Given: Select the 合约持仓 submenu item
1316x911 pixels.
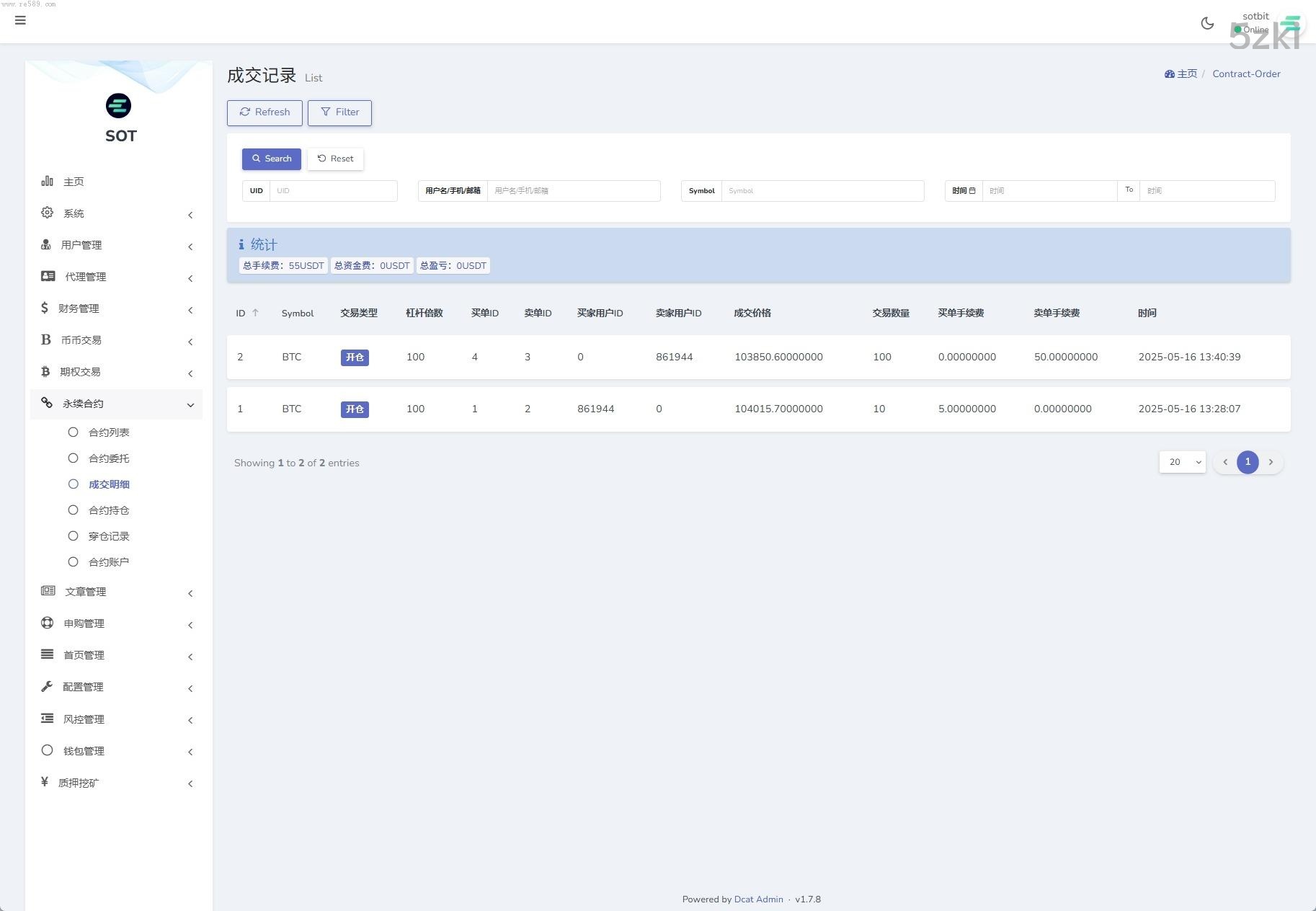Looking at the screenshot, I should (x=108, y=510).
